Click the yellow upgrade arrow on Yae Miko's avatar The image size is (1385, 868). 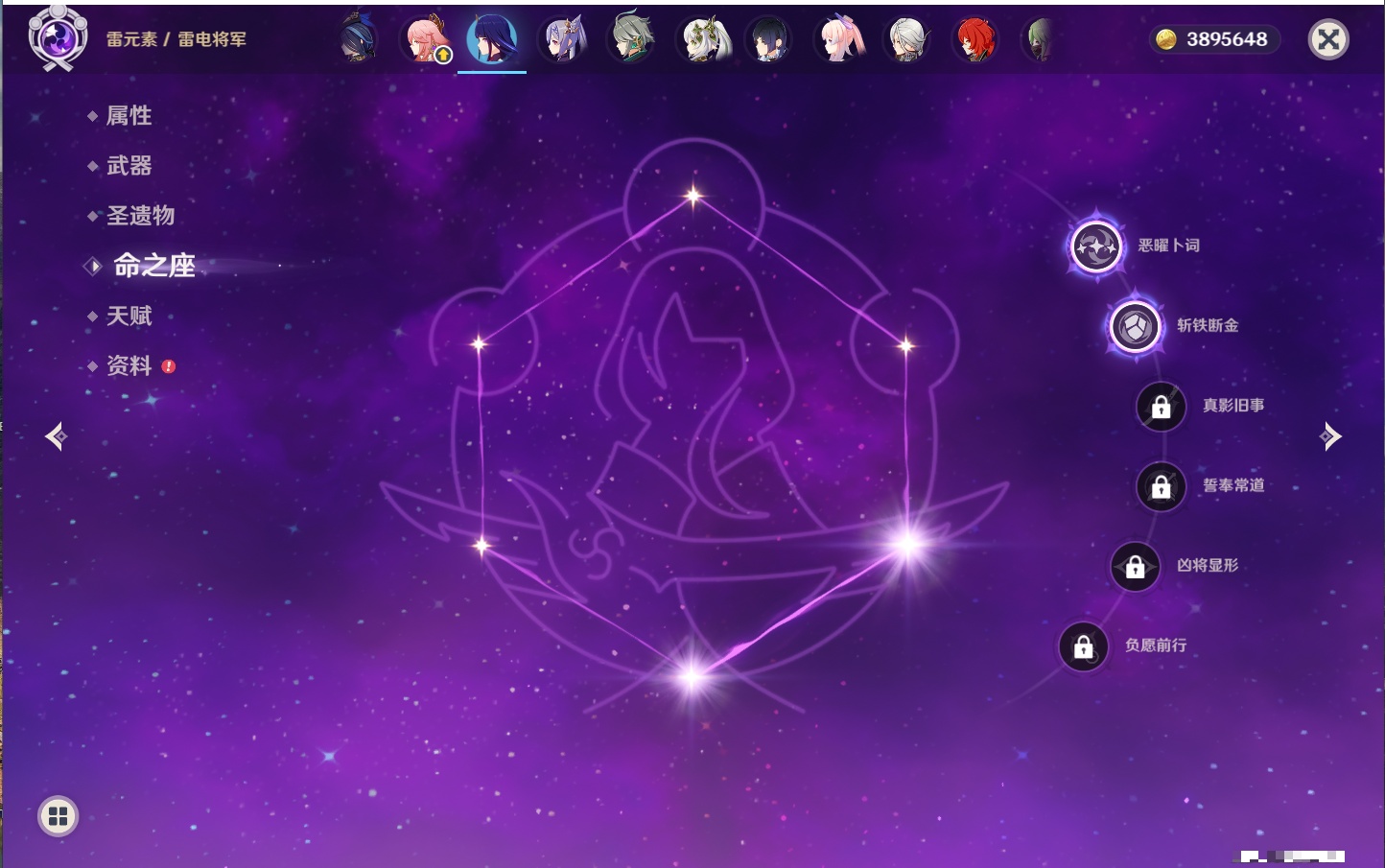443,56
